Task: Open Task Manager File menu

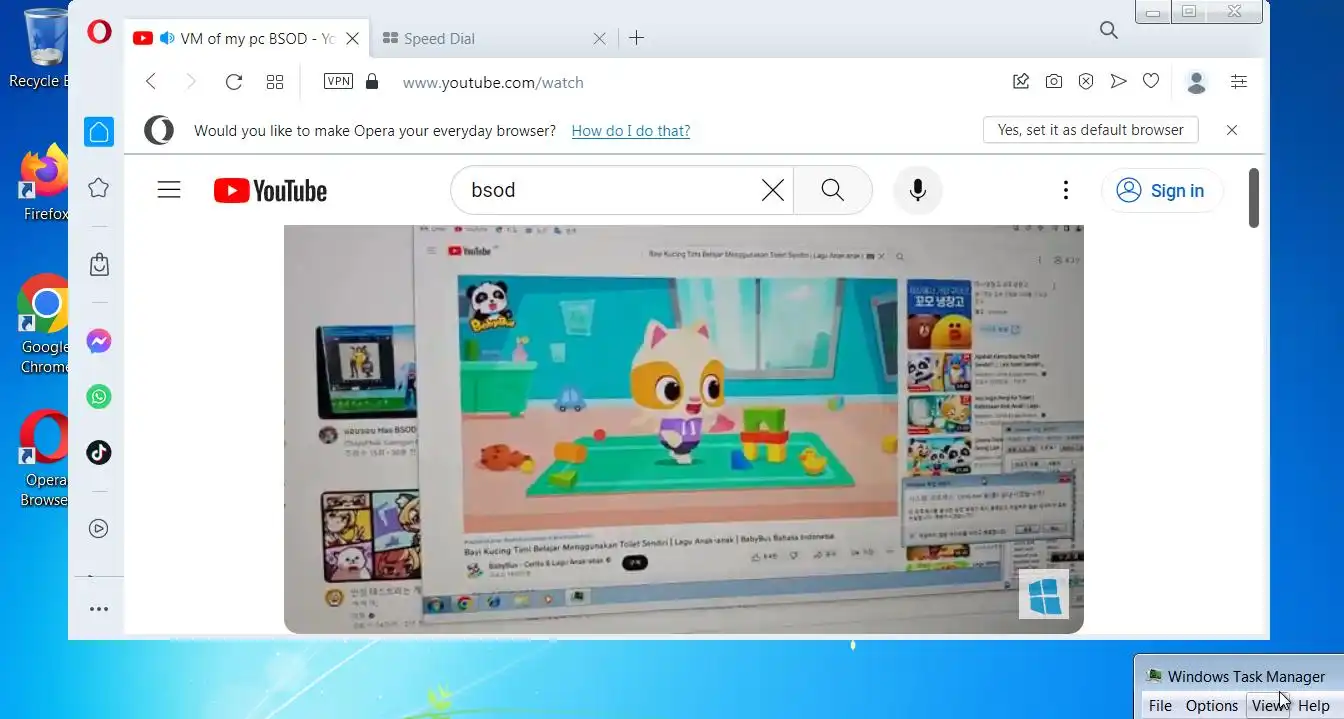Action: tap(1160, 706)
